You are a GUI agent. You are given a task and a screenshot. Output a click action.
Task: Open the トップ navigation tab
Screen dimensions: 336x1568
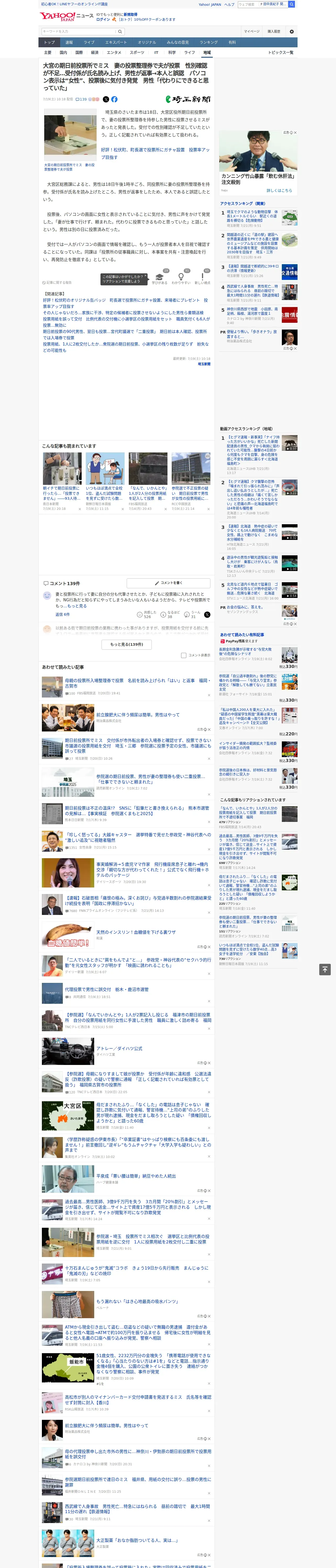tap(49, 43)
